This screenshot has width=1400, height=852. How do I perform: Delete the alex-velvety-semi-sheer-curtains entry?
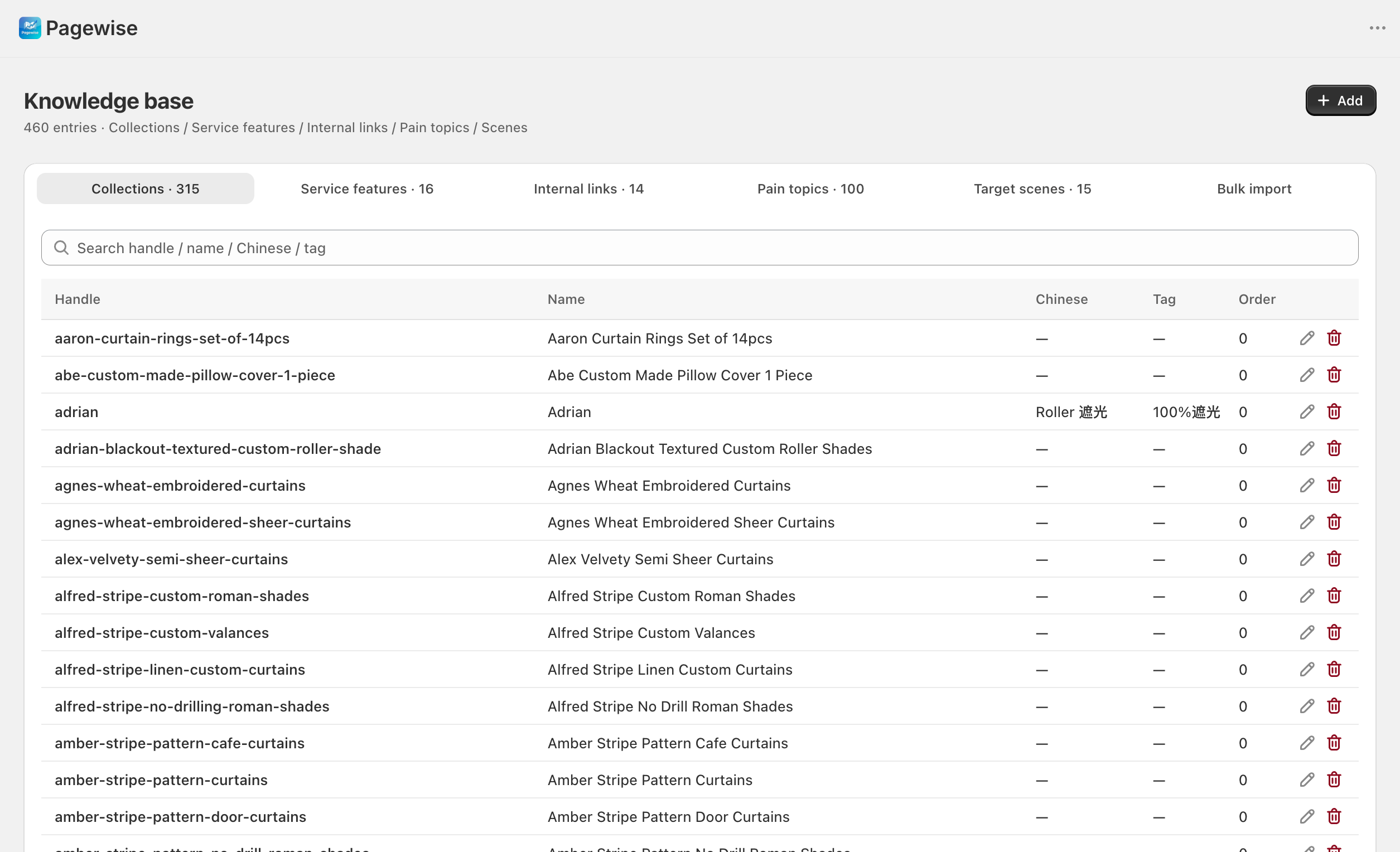pyautogui.click(x=1334, y=559)
